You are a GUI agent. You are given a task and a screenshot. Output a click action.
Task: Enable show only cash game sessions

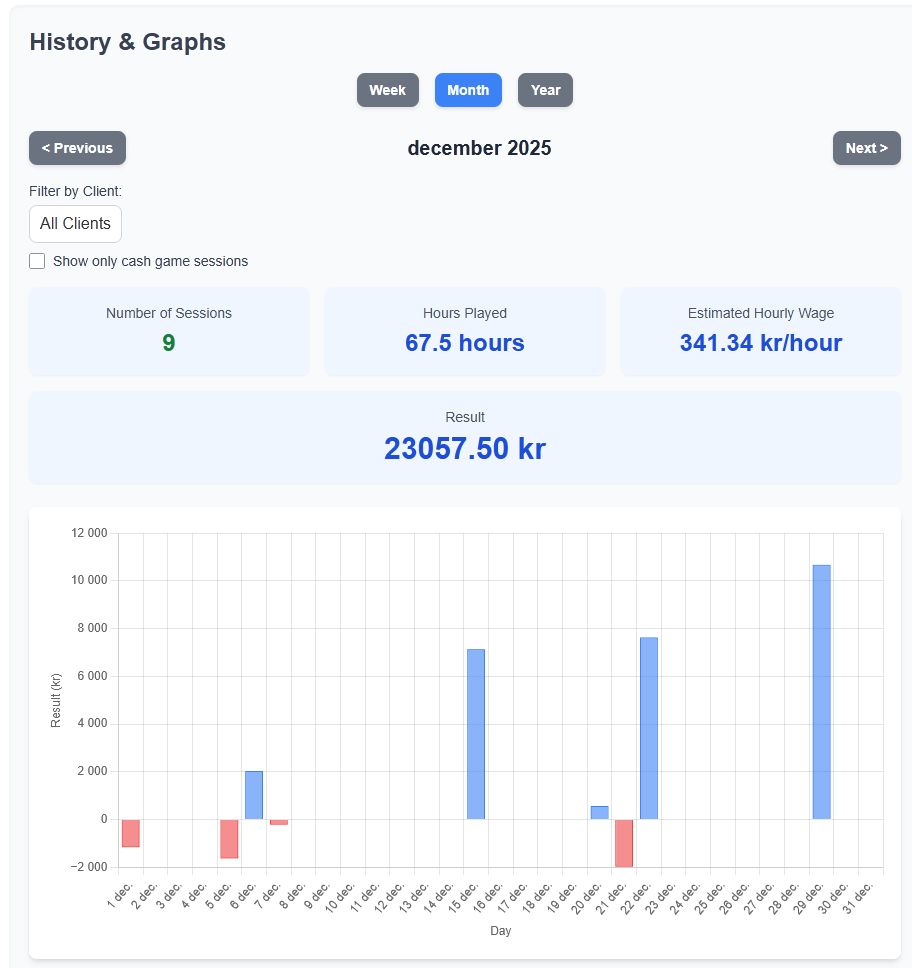[37, 260]
